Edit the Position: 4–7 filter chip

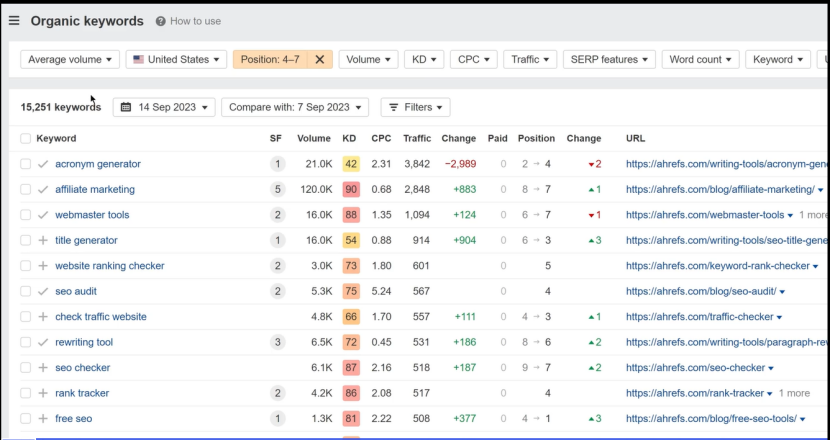[x=270, y=59]
